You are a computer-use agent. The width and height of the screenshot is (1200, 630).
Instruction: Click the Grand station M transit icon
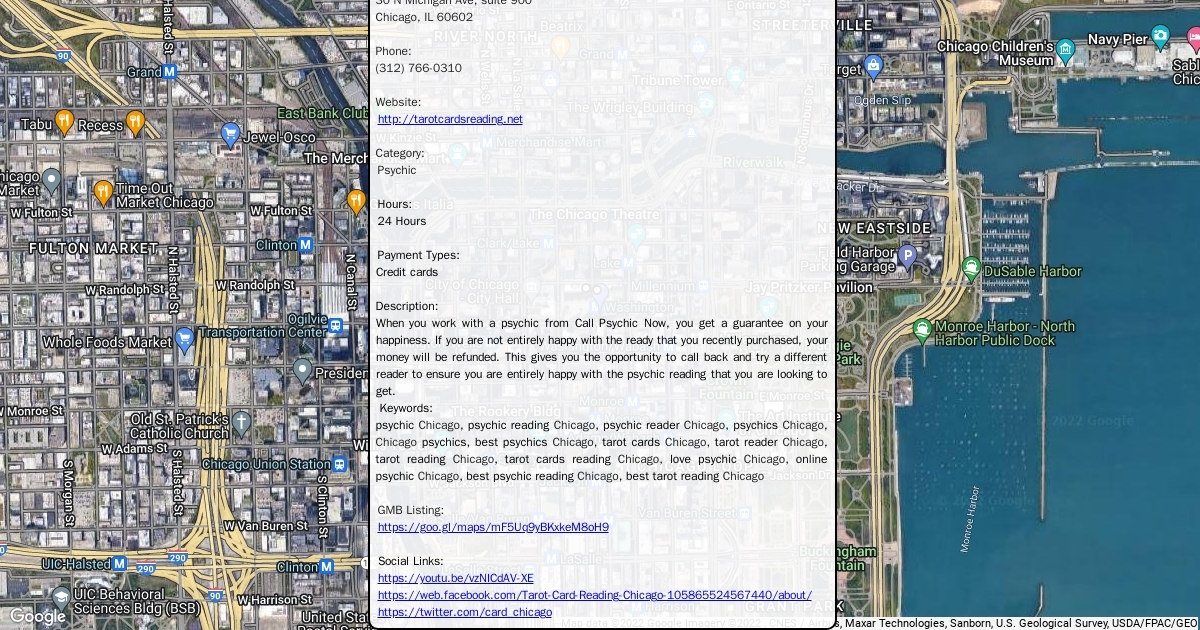coord(170,72)
